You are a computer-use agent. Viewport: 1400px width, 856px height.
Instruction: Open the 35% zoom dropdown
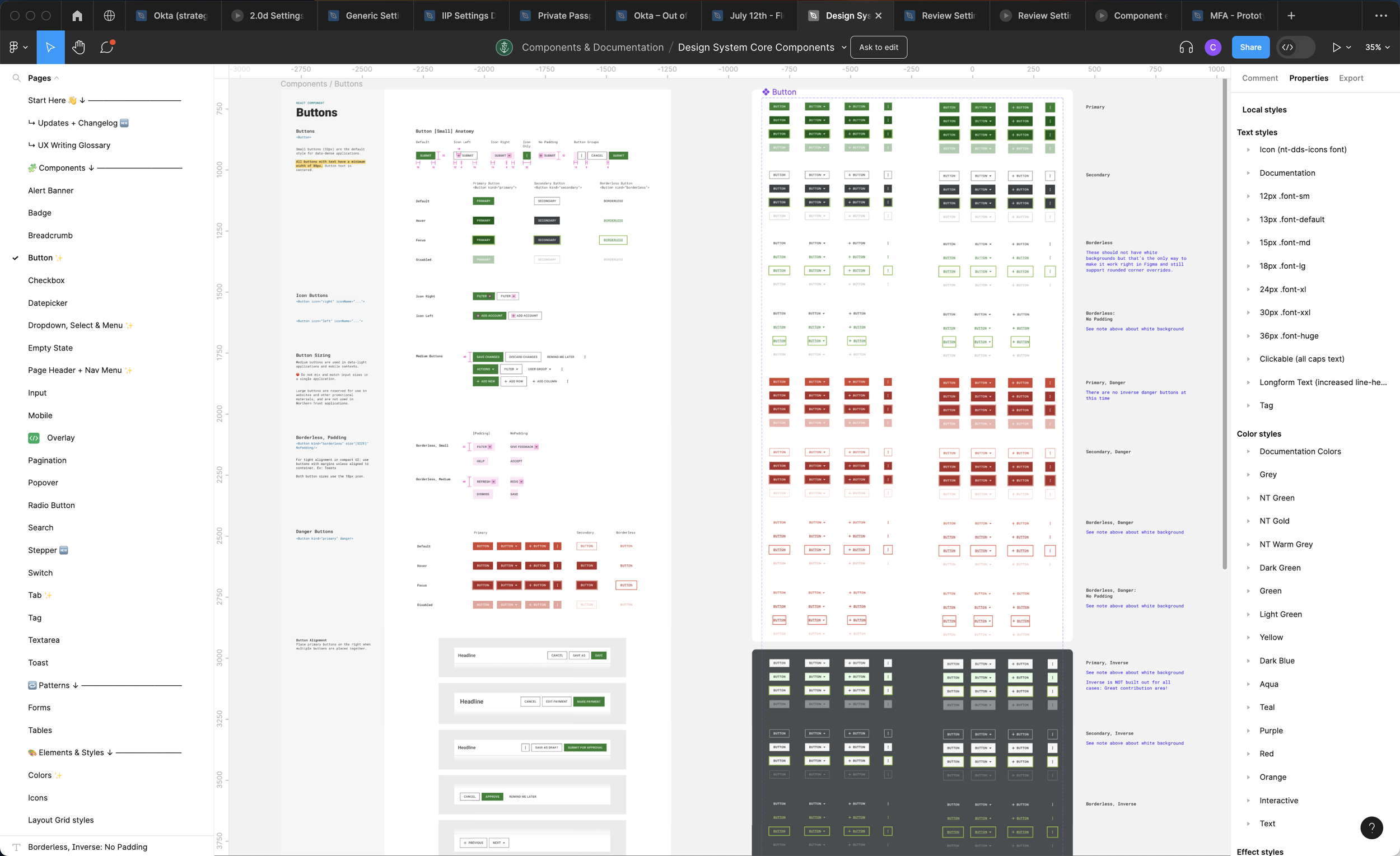1376,47
